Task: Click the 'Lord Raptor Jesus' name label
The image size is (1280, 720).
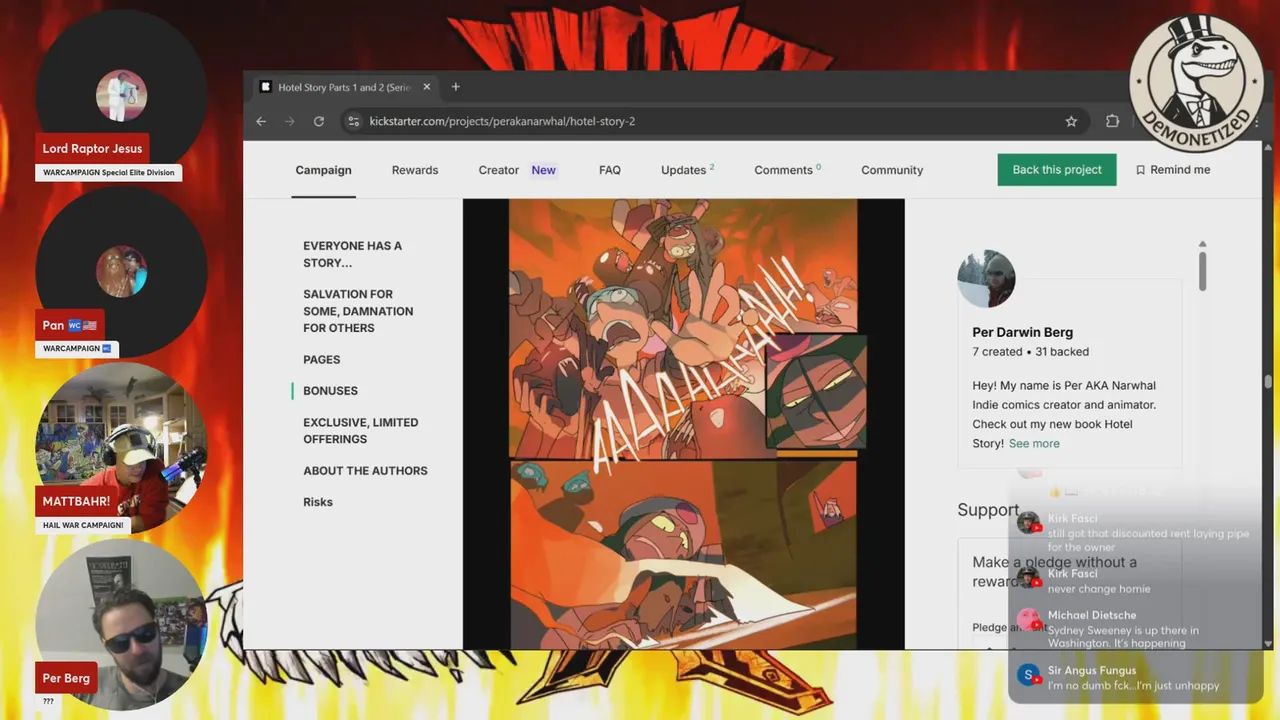Action: click(92, 148)
